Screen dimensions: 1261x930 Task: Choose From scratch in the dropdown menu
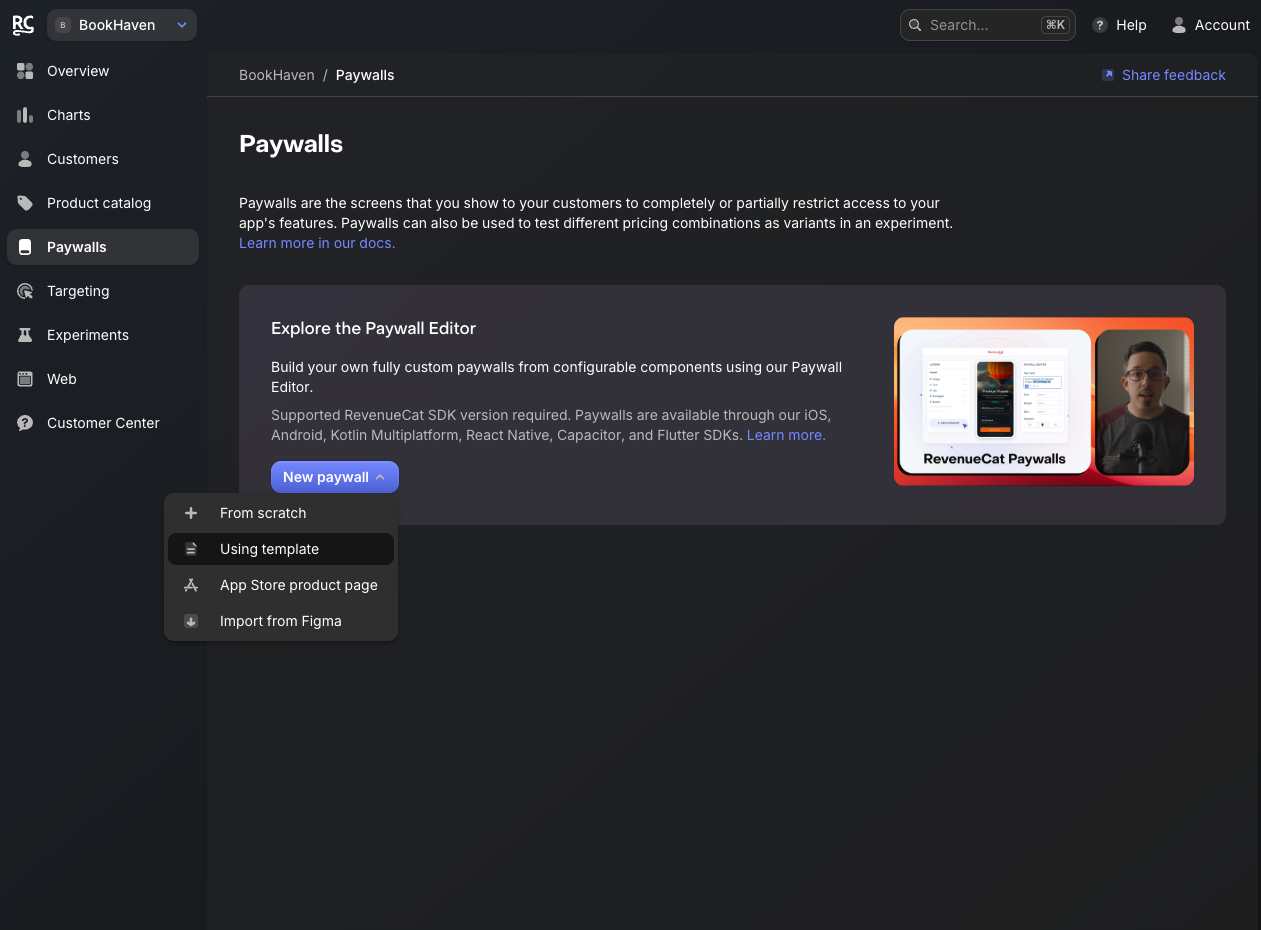coord(262,513)
